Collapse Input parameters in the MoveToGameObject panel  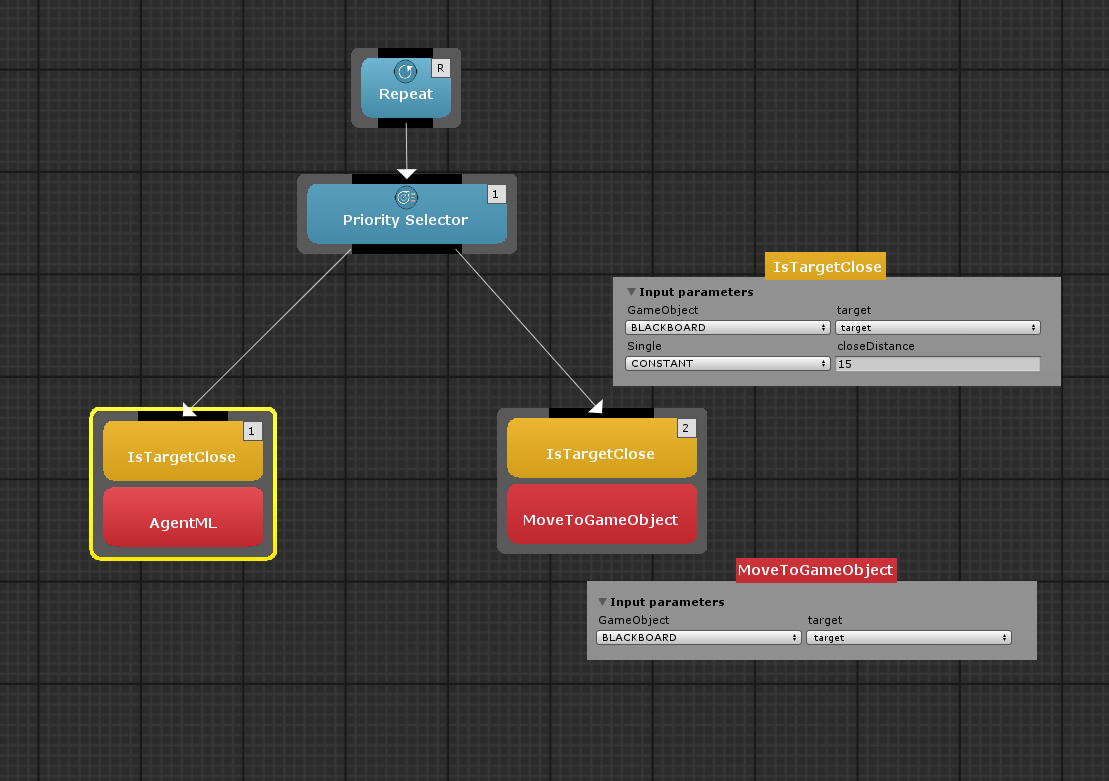coord(602,602)
